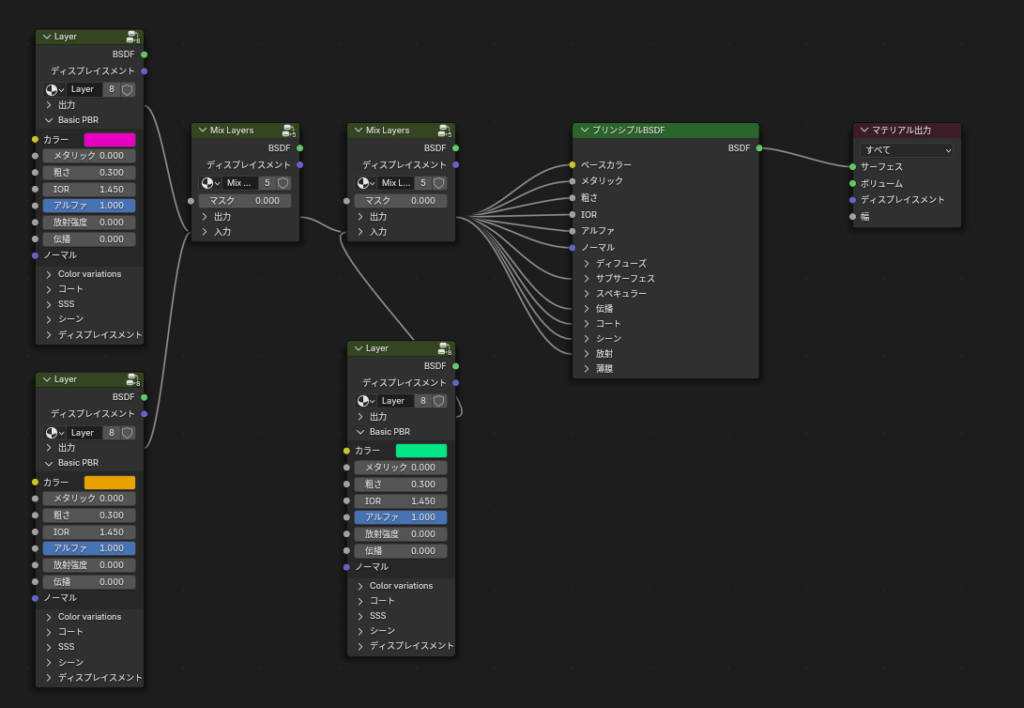
Task: Click user count 5 in right Mix Layers node
Action: click(423, 183)
